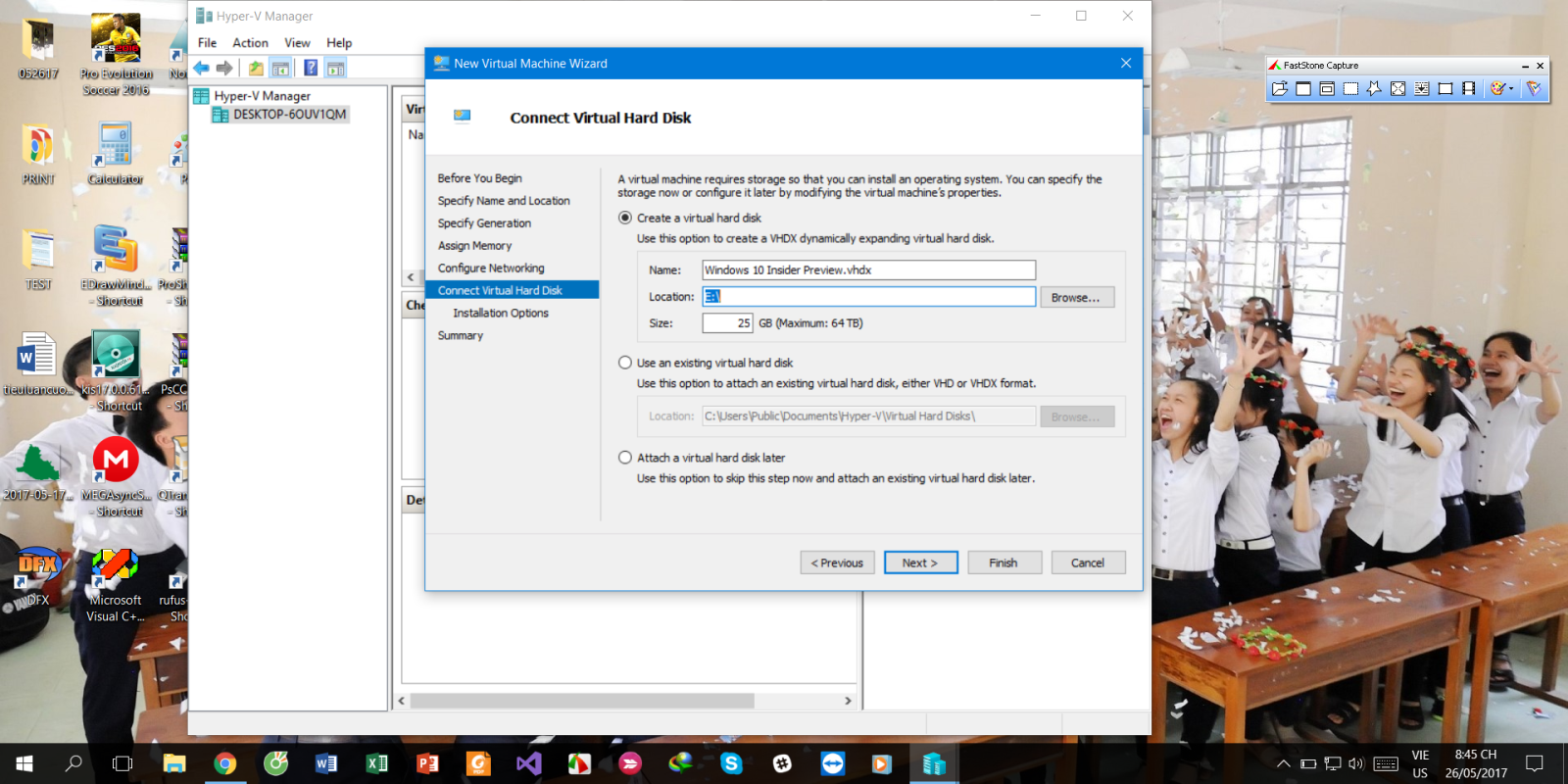Go to Installation Options step
The height and width of the screenshot is (784, 1568).
coord(501,314)
